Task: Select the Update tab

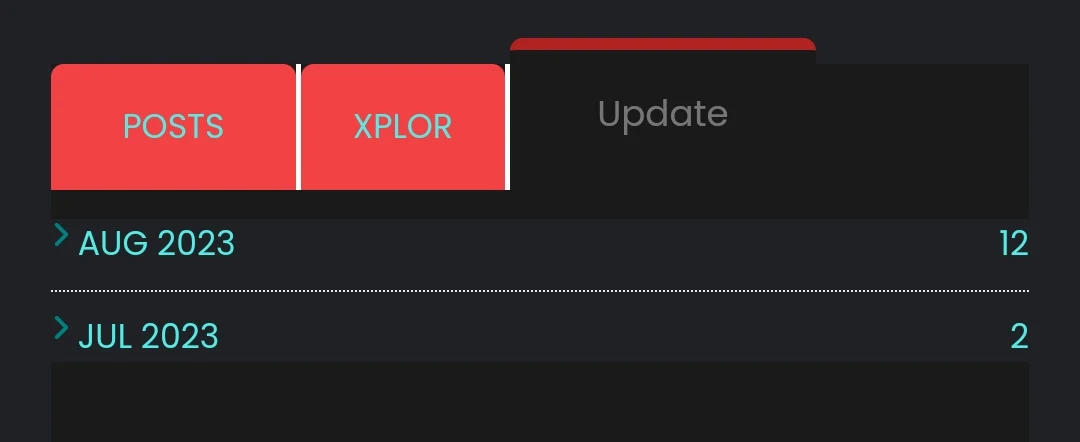Action: pos(663,114)
